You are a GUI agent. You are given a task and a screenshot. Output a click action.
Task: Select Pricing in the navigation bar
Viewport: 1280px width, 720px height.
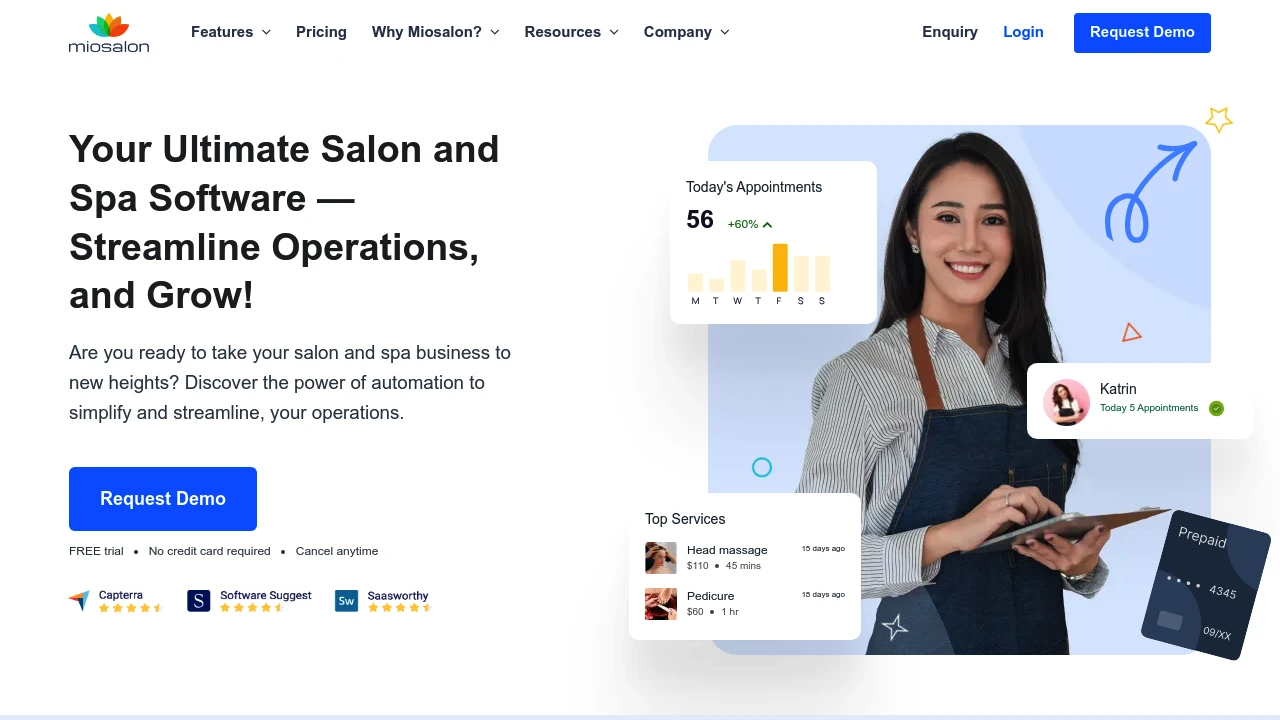321,32
